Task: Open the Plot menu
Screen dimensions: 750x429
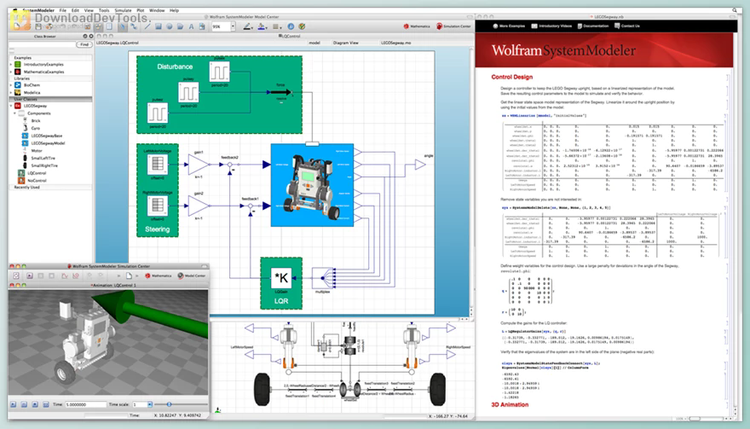Action: tap(140, 10)
